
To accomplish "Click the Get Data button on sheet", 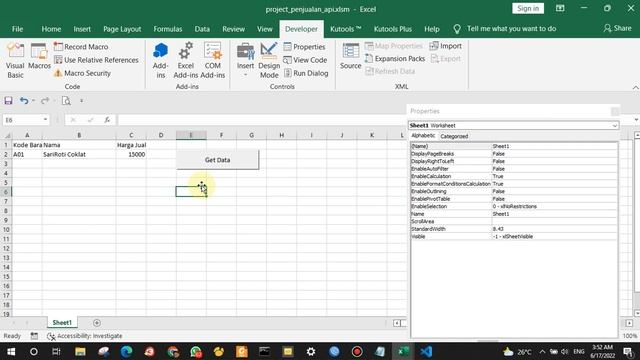I will click(218, 160).
